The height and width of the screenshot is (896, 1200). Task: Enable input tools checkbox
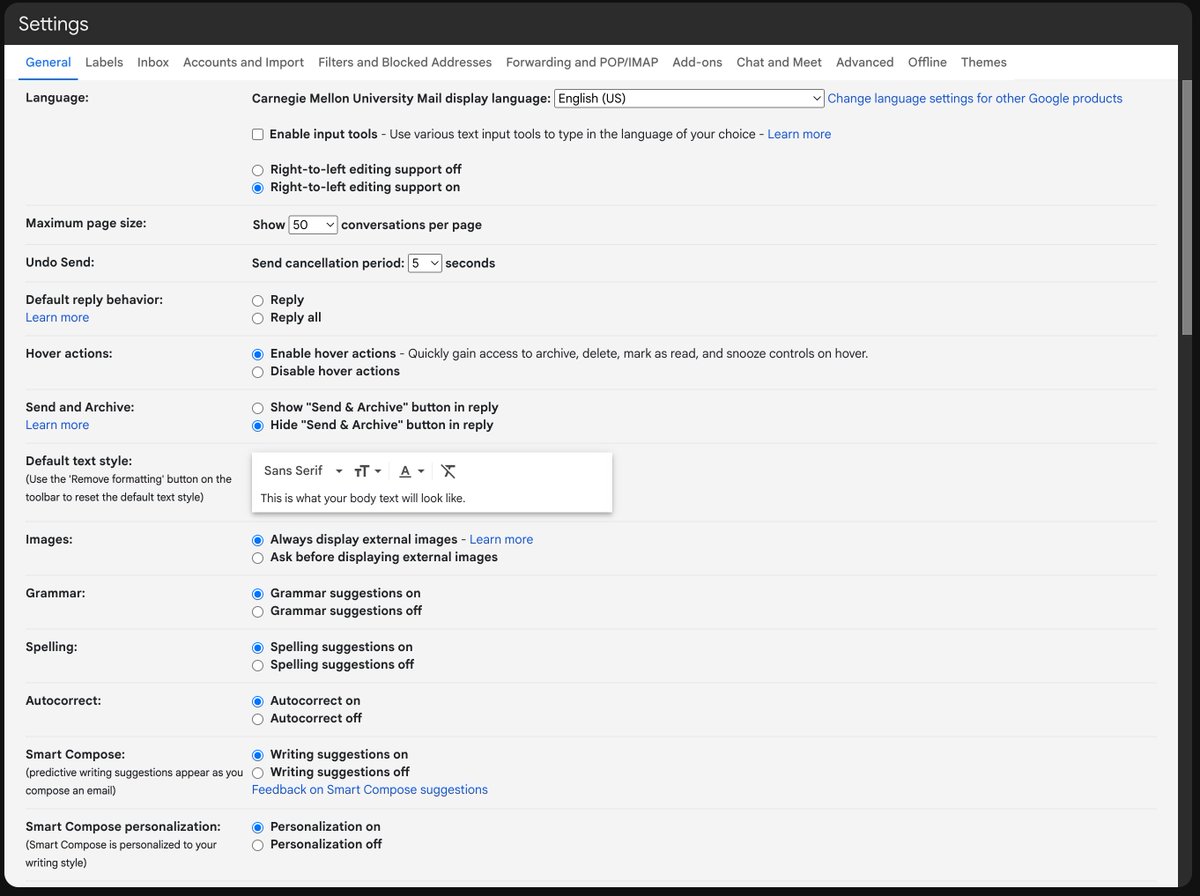(258, 134)
